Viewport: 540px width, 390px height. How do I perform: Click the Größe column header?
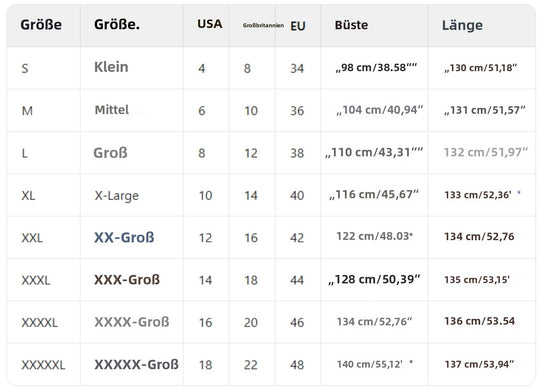click(41, 25)
